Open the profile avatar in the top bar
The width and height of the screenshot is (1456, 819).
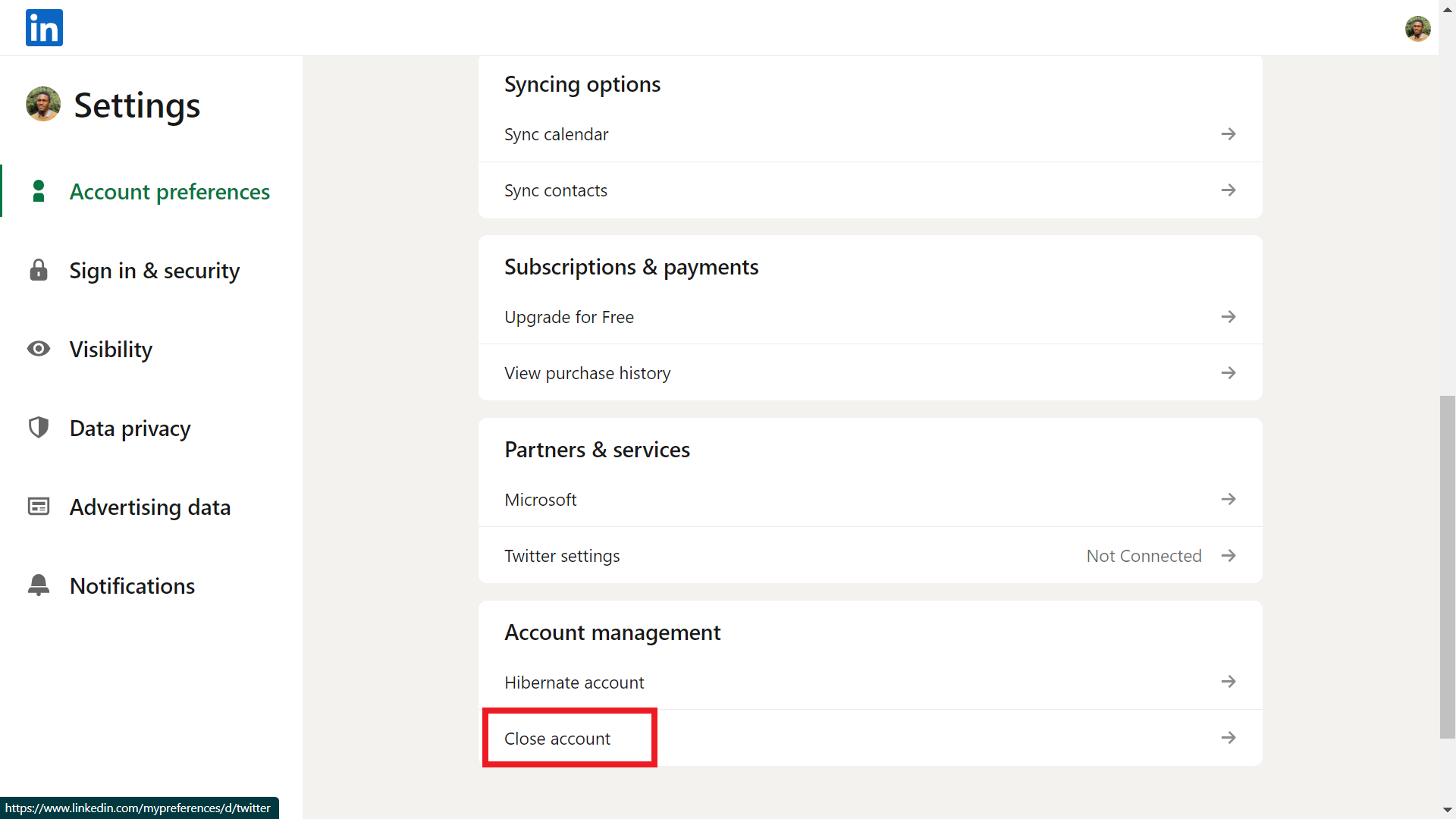coord(1417,29)
